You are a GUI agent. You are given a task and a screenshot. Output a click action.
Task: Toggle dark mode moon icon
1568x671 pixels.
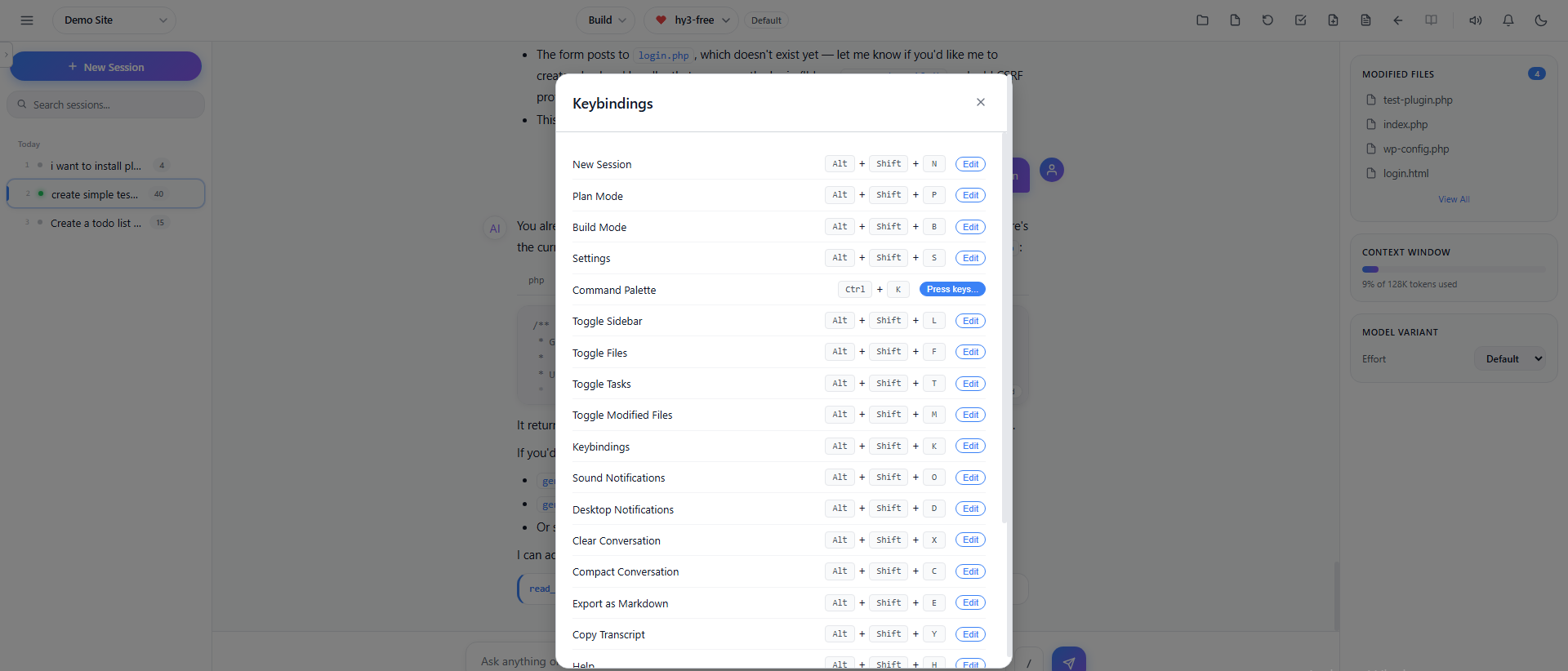pyautogui.click(x=1541, y=20)
